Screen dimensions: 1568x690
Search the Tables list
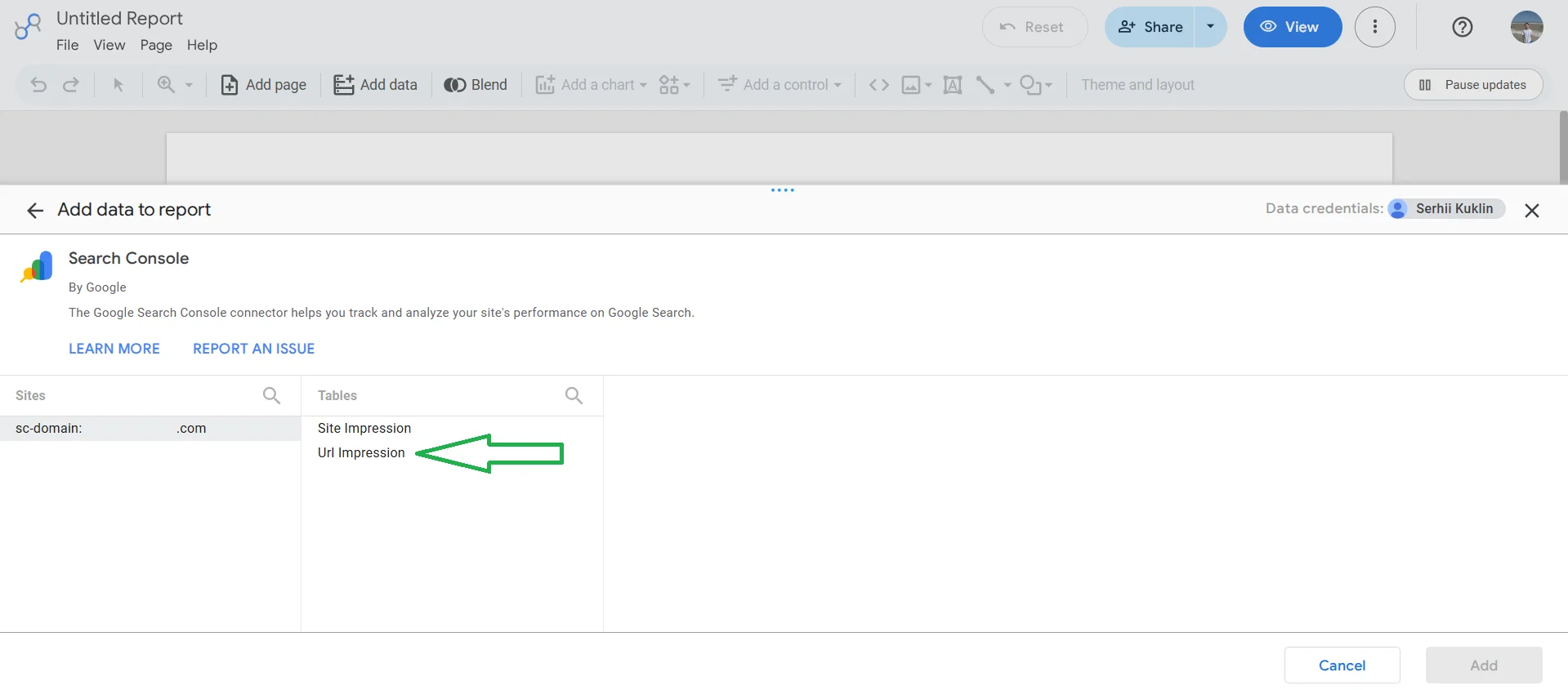click(574, 395)
